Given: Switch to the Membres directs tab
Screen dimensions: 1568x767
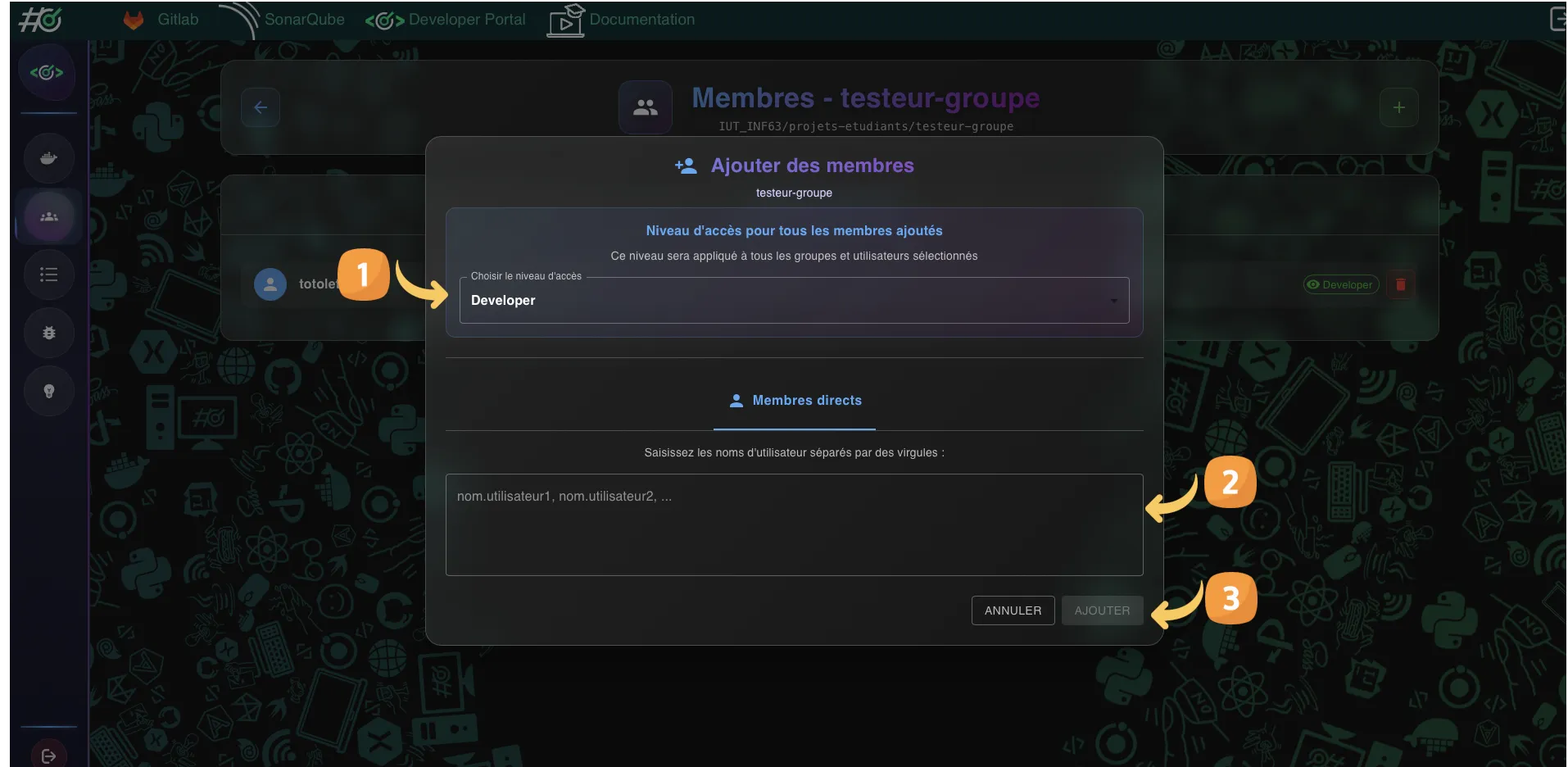Looking at the screenshot, I should [x=794, y=401].
